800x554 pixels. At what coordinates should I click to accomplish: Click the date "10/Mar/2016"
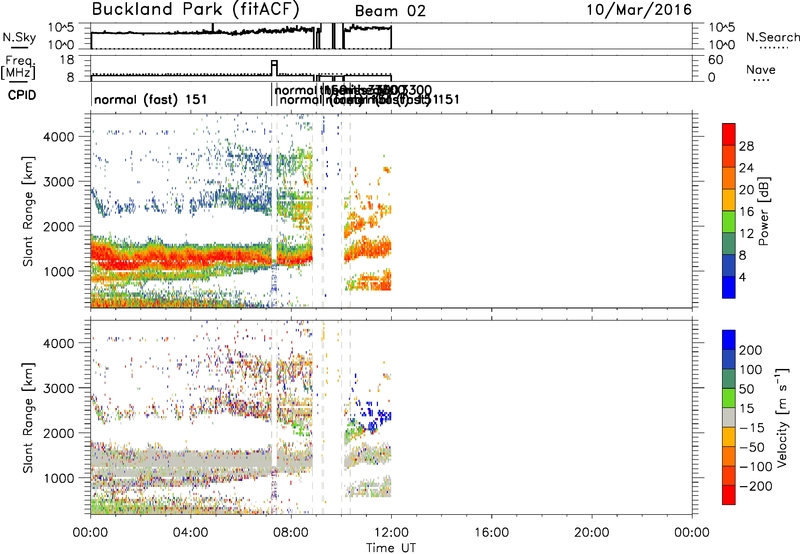tap(639, 10)
